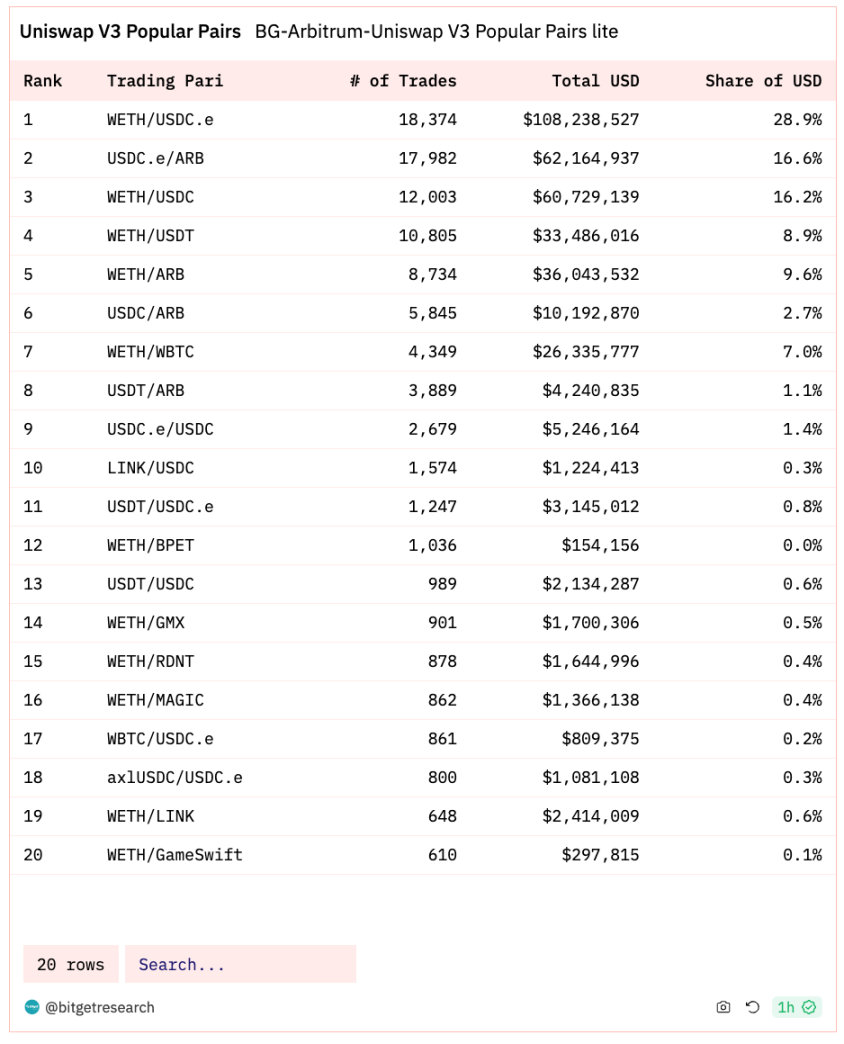Image resolution: width=844 pixels, height=1044 pixels.
Task: Click the WETH/WBTC trading pair cell
Action: click(x=150, y=352)
